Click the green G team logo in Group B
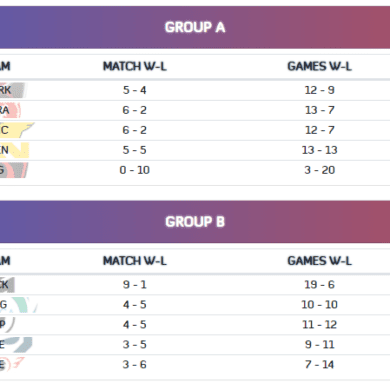This screenshot has height=390, width=390. (x=18, y=305)
